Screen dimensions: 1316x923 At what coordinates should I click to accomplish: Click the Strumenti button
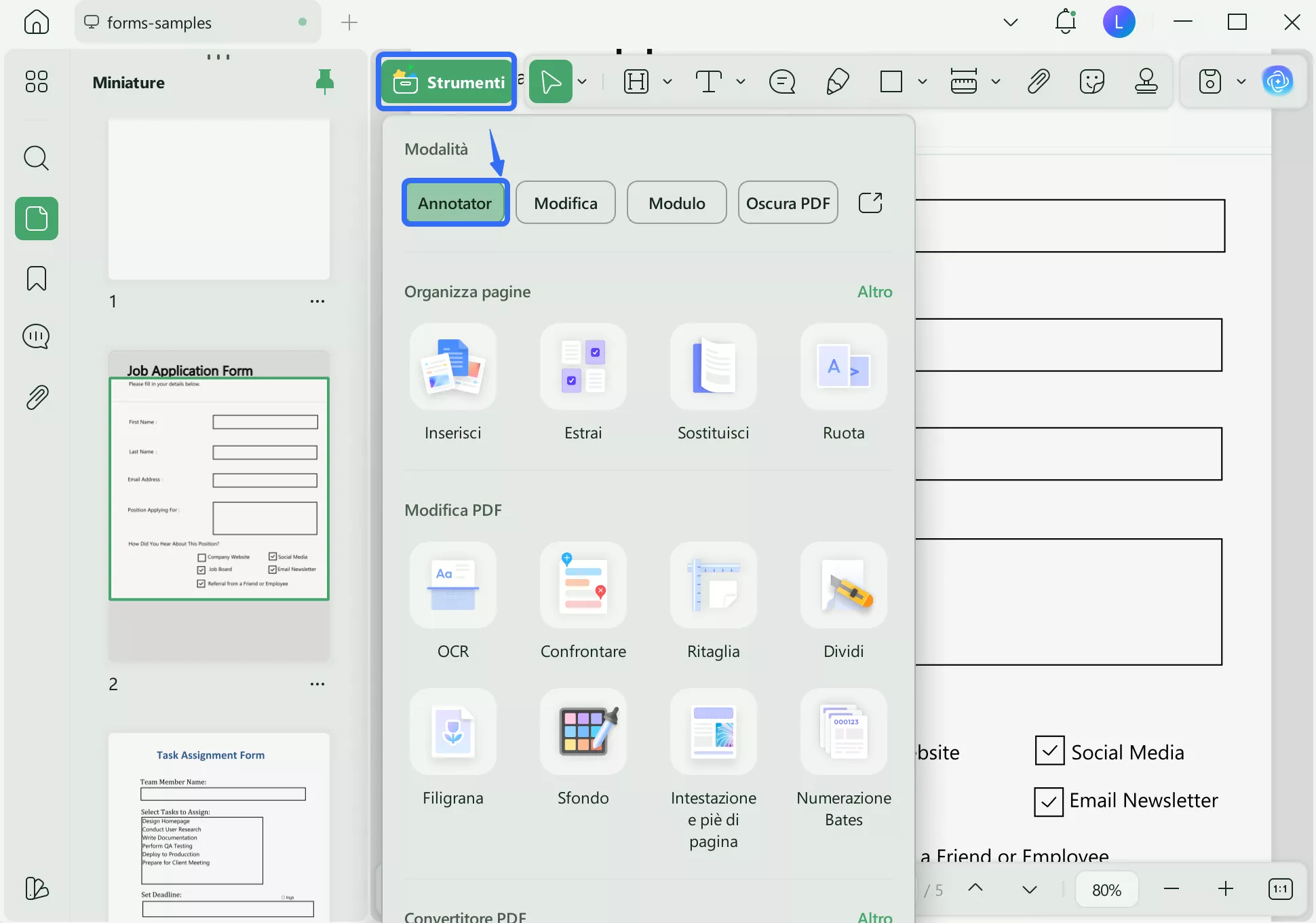(447, 82)
